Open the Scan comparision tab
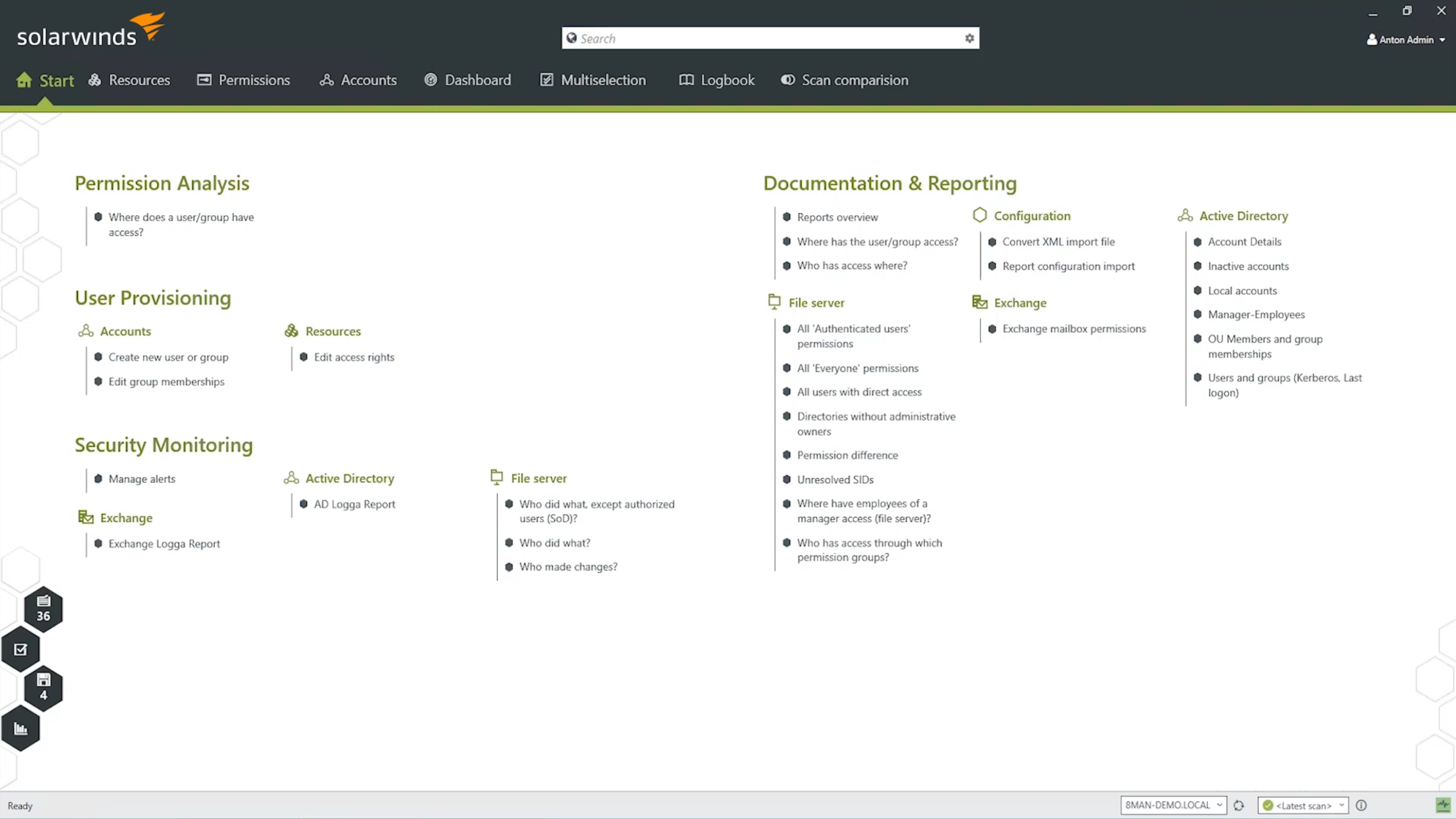The width and height of the screenshot is (1456, 819). [845, 80]
